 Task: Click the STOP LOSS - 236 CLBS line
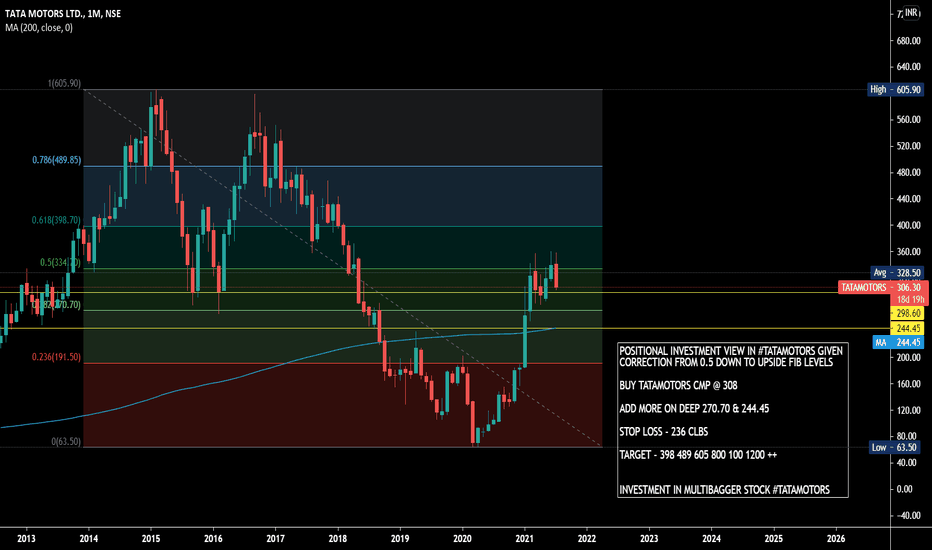tap(663, 432)
